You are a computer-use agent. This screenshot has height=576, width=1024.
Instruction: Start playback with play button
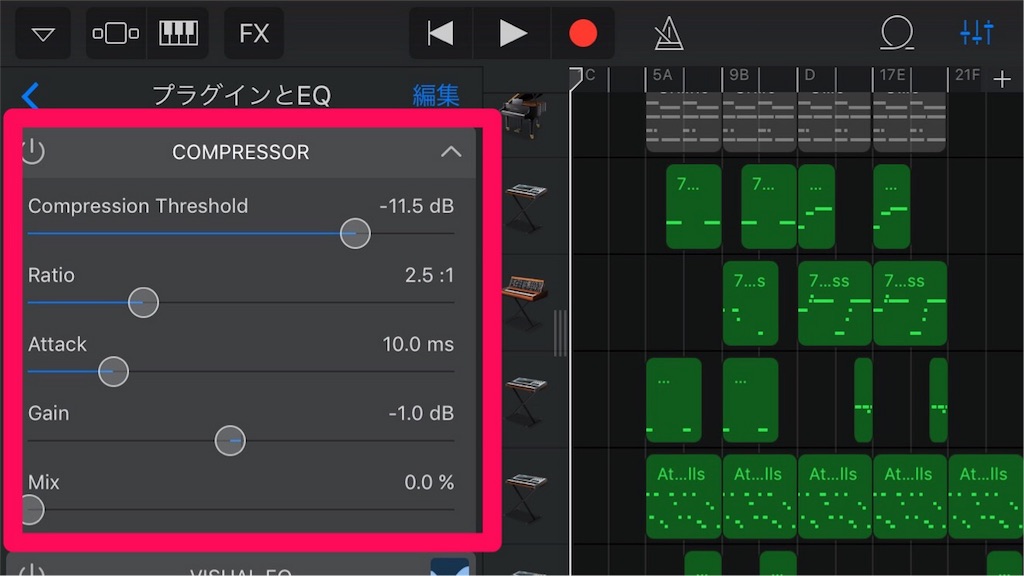(x=512, y=33)
